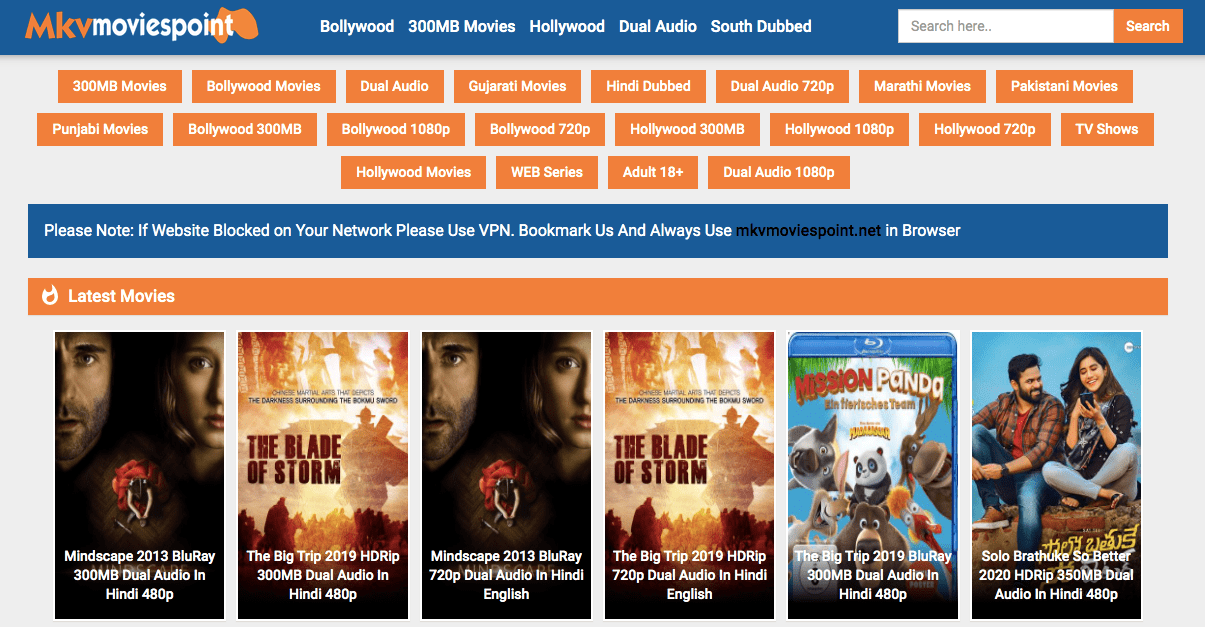Go to Hollywood in the top navigation

click(567, 27)
